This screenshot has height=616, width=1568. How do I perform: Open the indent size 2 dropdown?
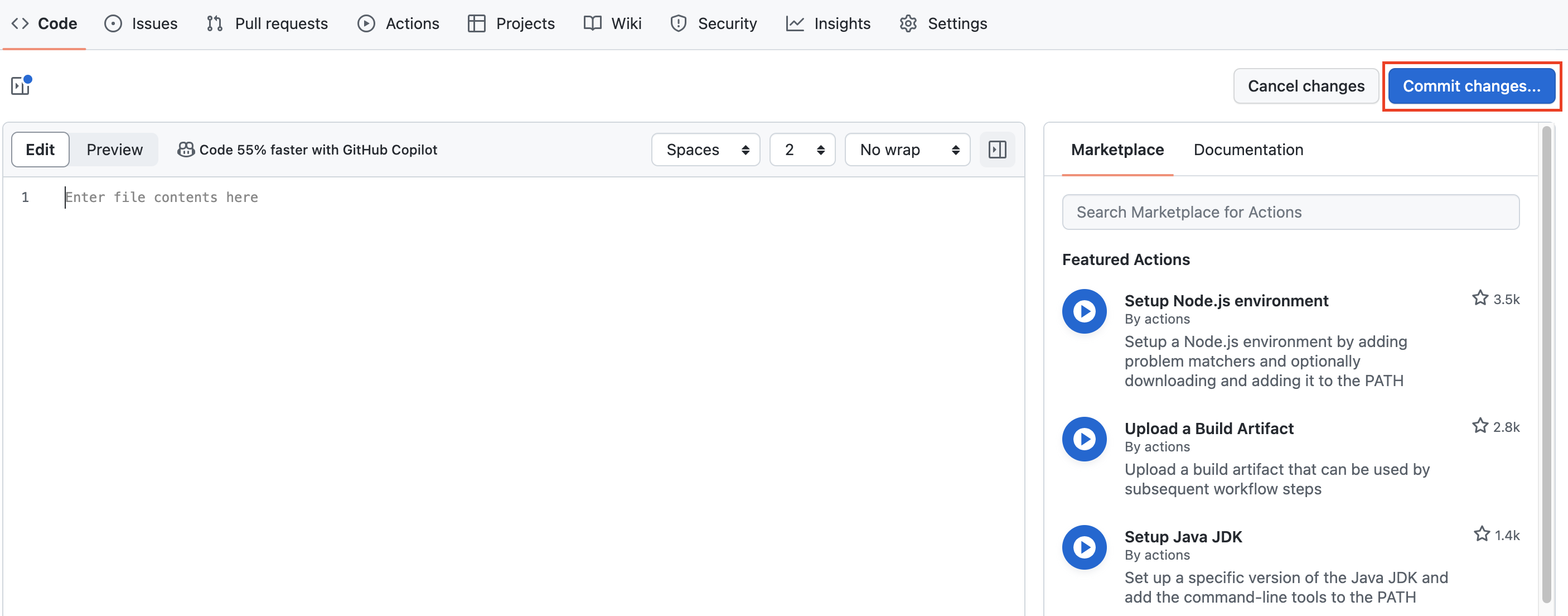[802, 150]
